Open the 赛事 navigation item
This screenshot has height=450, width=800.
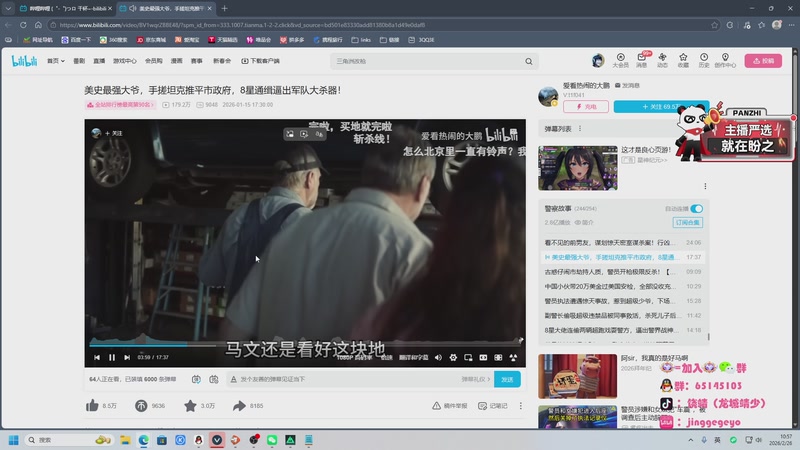(x=196, y=61)
